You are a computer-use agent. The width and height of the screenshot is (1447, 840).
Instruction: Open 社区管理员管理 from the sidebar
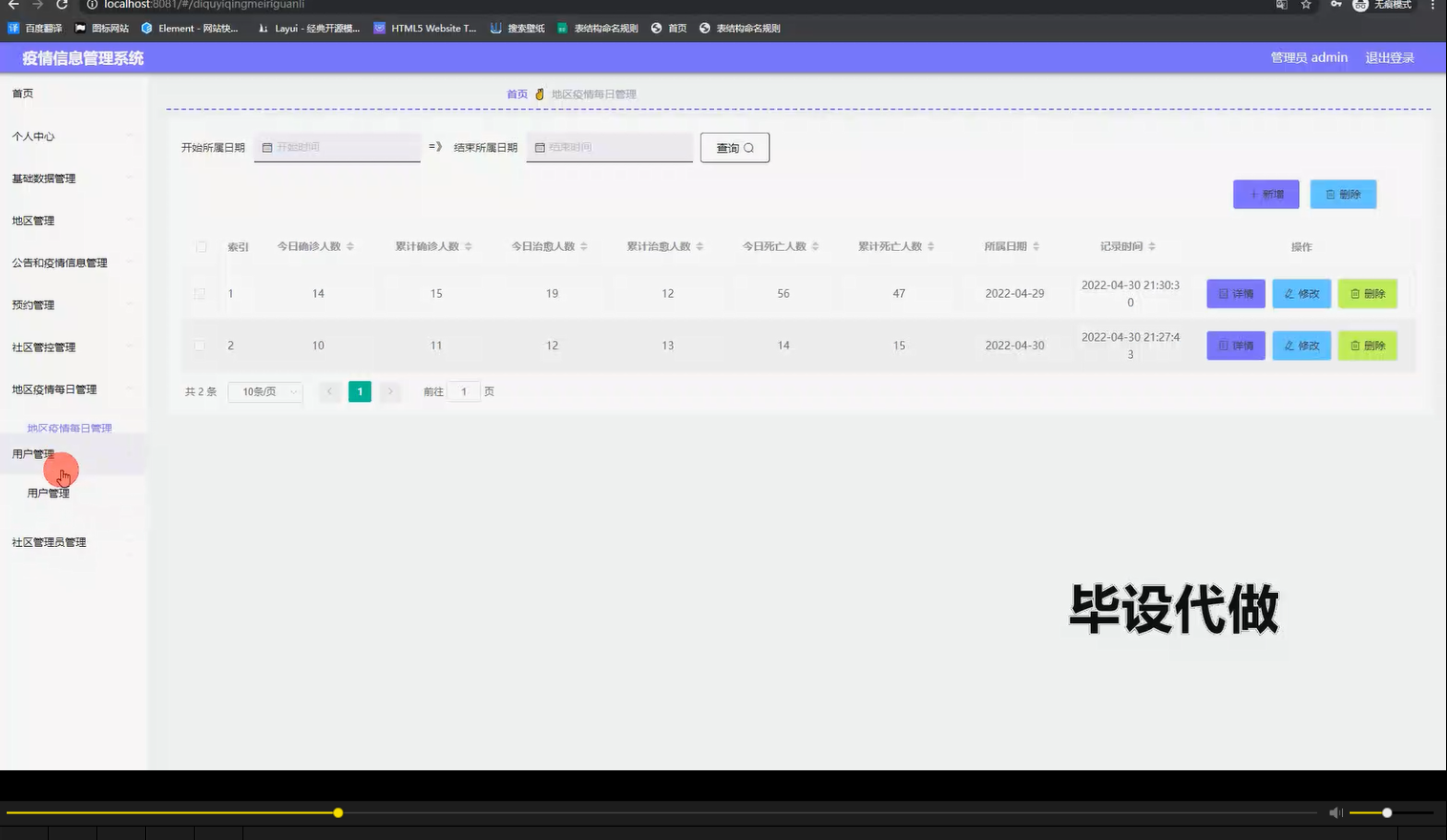48,541
